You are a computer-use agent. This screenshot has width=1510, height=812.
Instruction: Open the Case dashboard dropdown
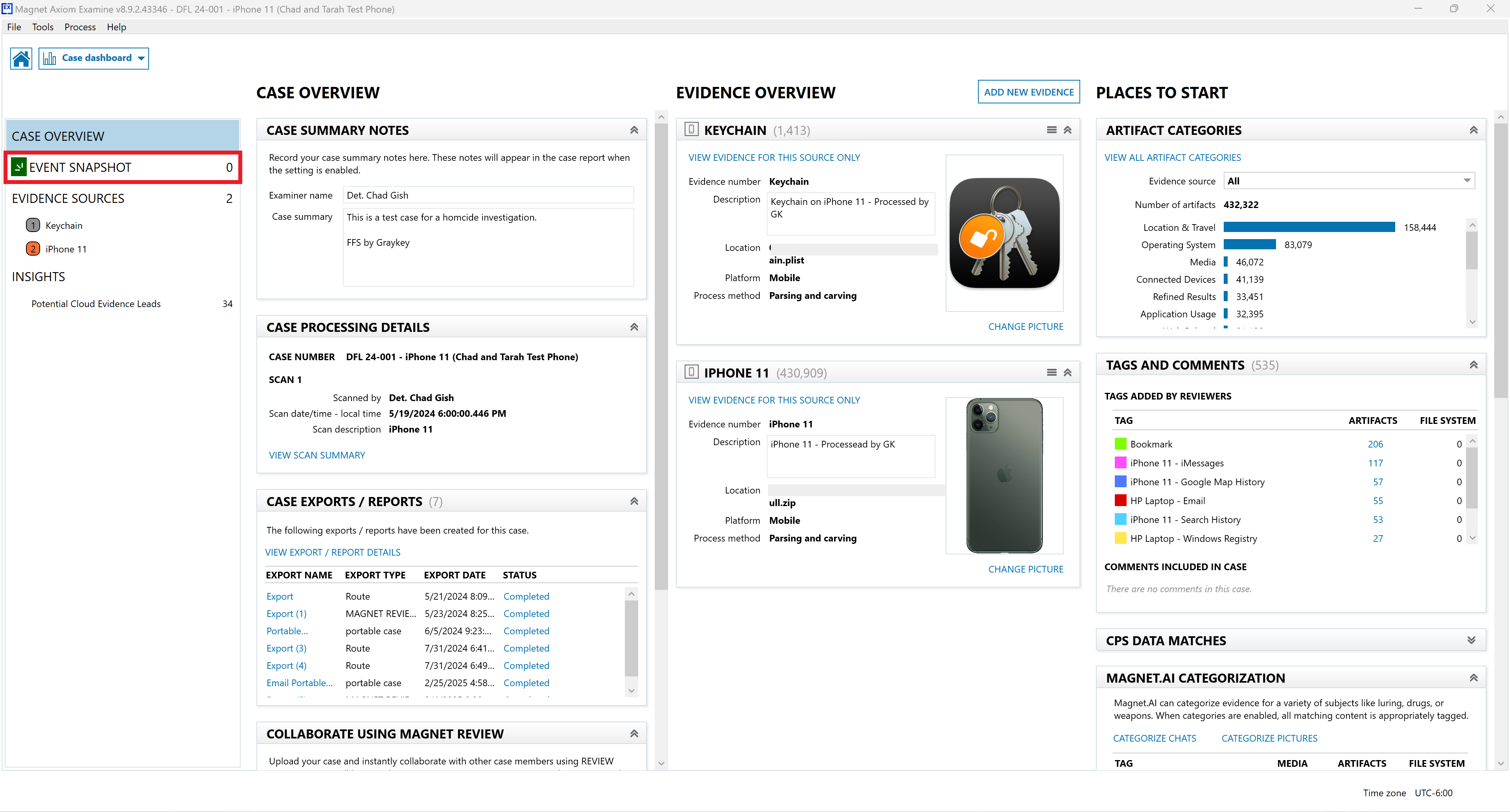coord(94,58)
